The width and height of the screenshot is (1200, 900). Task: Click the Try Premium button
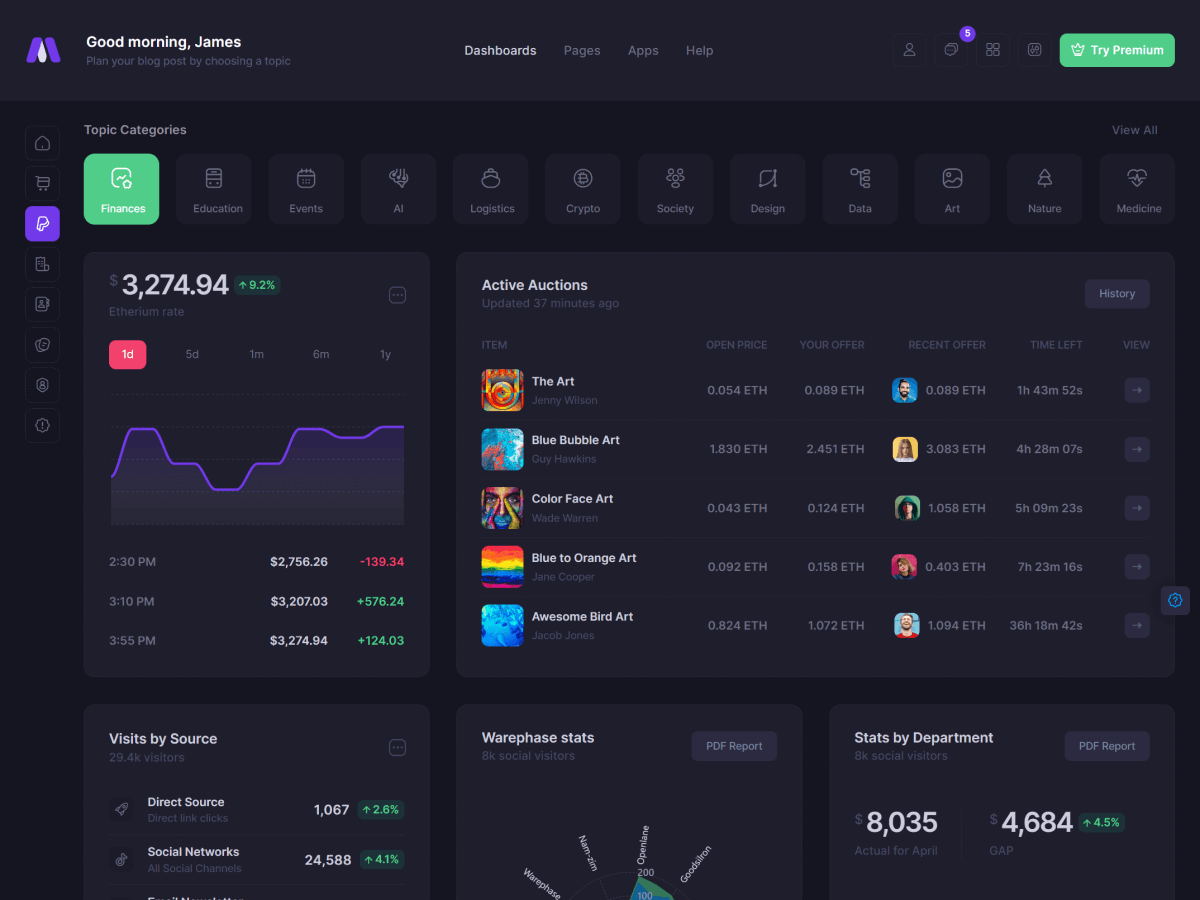click(x=1116, y=50)
